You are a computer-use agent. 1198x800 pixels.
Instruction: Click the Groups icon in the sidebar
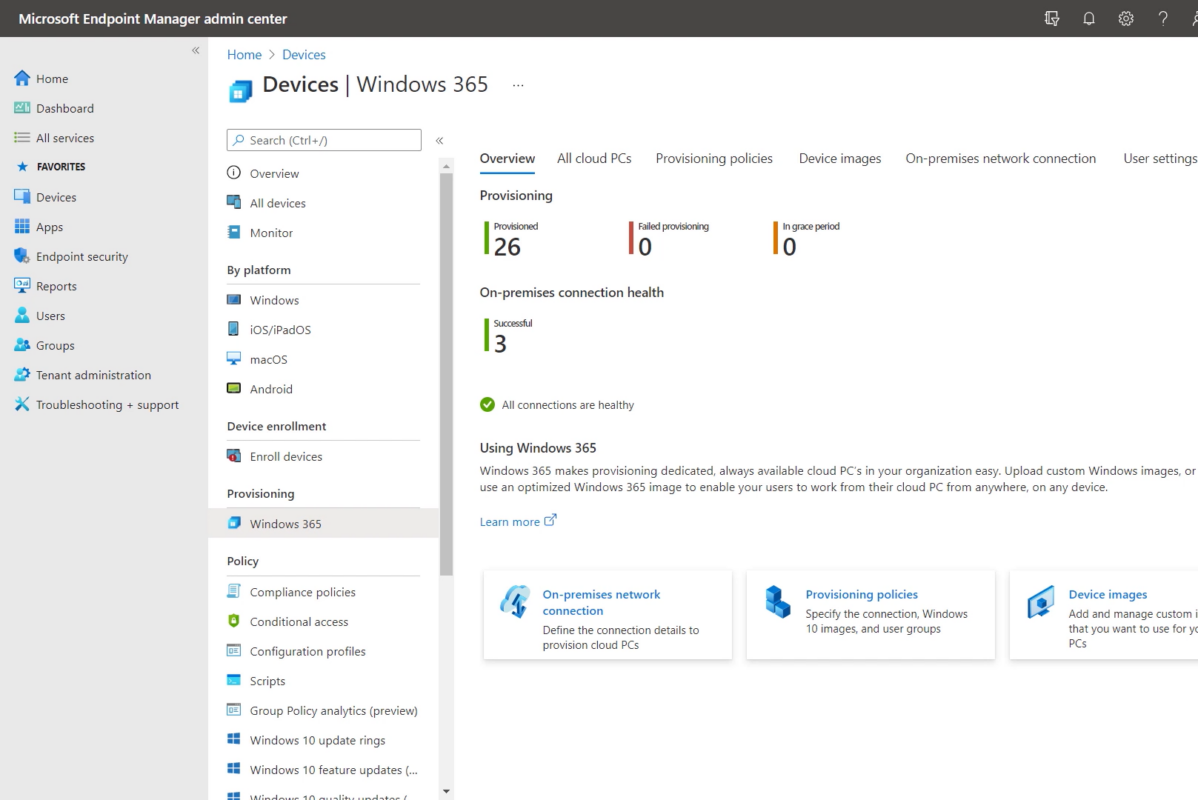click(x=22, y=345)
